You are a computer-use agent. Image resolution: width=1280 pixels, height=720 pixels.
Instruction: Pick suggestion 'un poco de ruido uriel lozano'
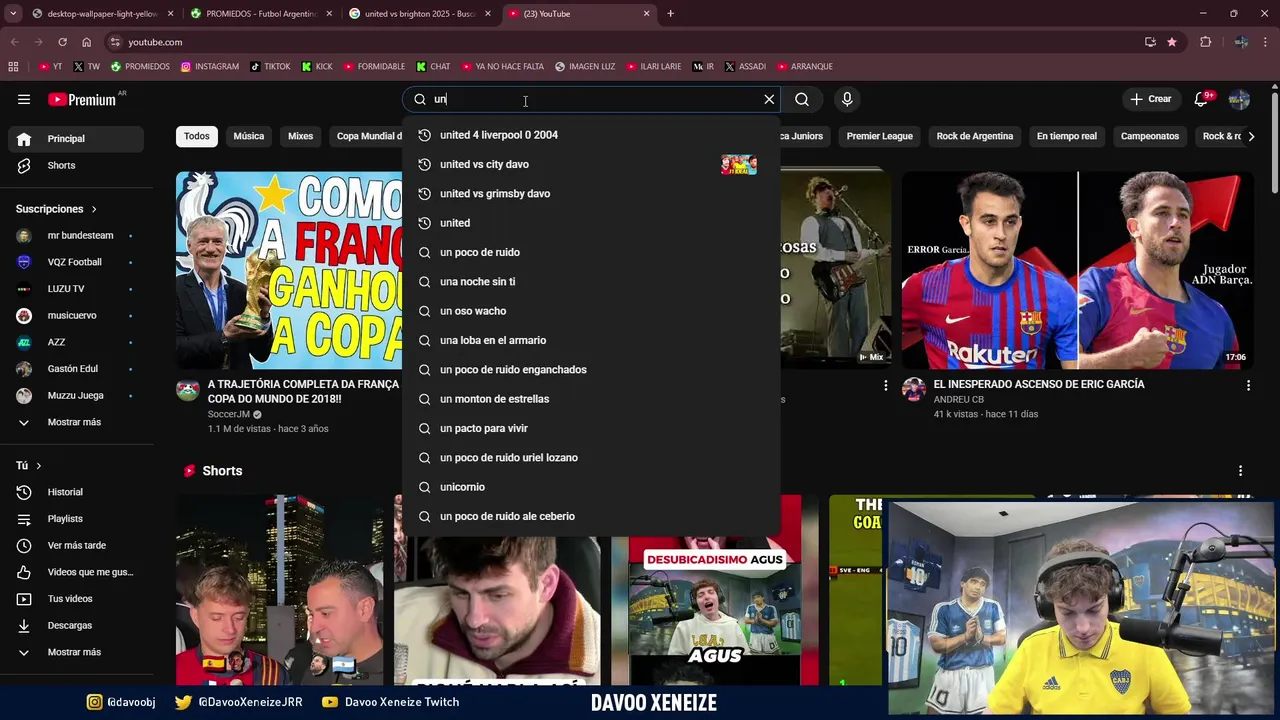pos(591,458)
